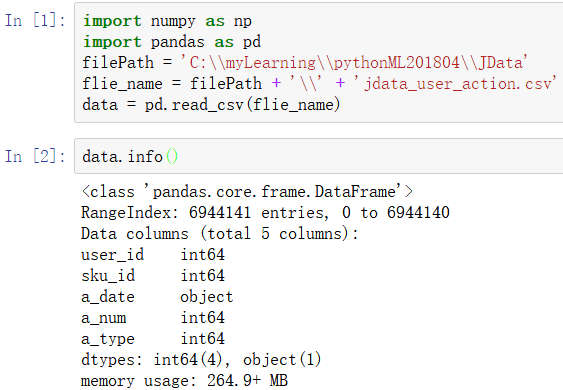Click the 'C:\\myLearning' path string
The image size is (563, 390).
pos(354,63)
